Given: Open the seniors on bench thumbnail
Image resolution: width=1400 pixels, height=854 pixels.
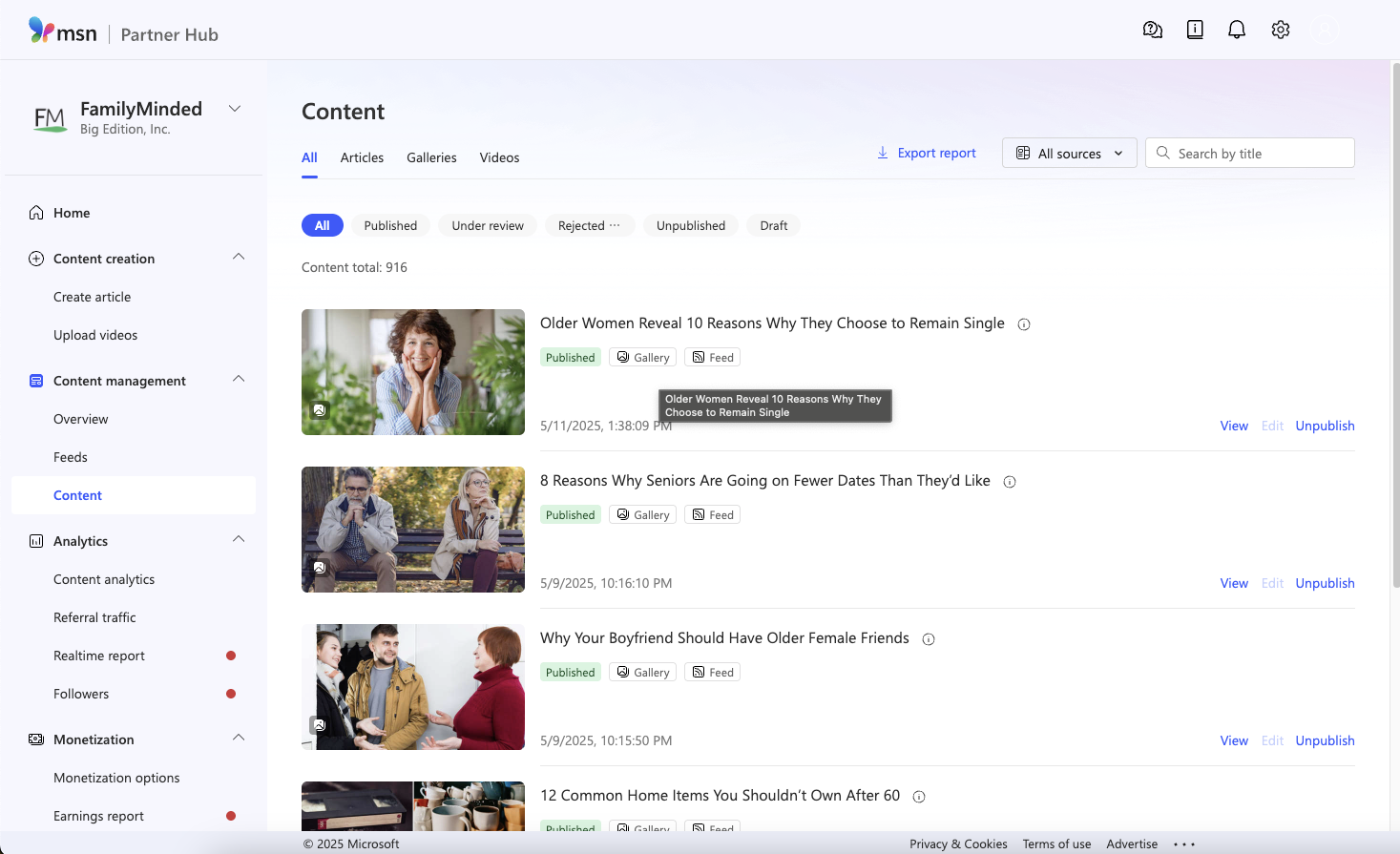Looking at the screenshot, I should tap(413, 530).
